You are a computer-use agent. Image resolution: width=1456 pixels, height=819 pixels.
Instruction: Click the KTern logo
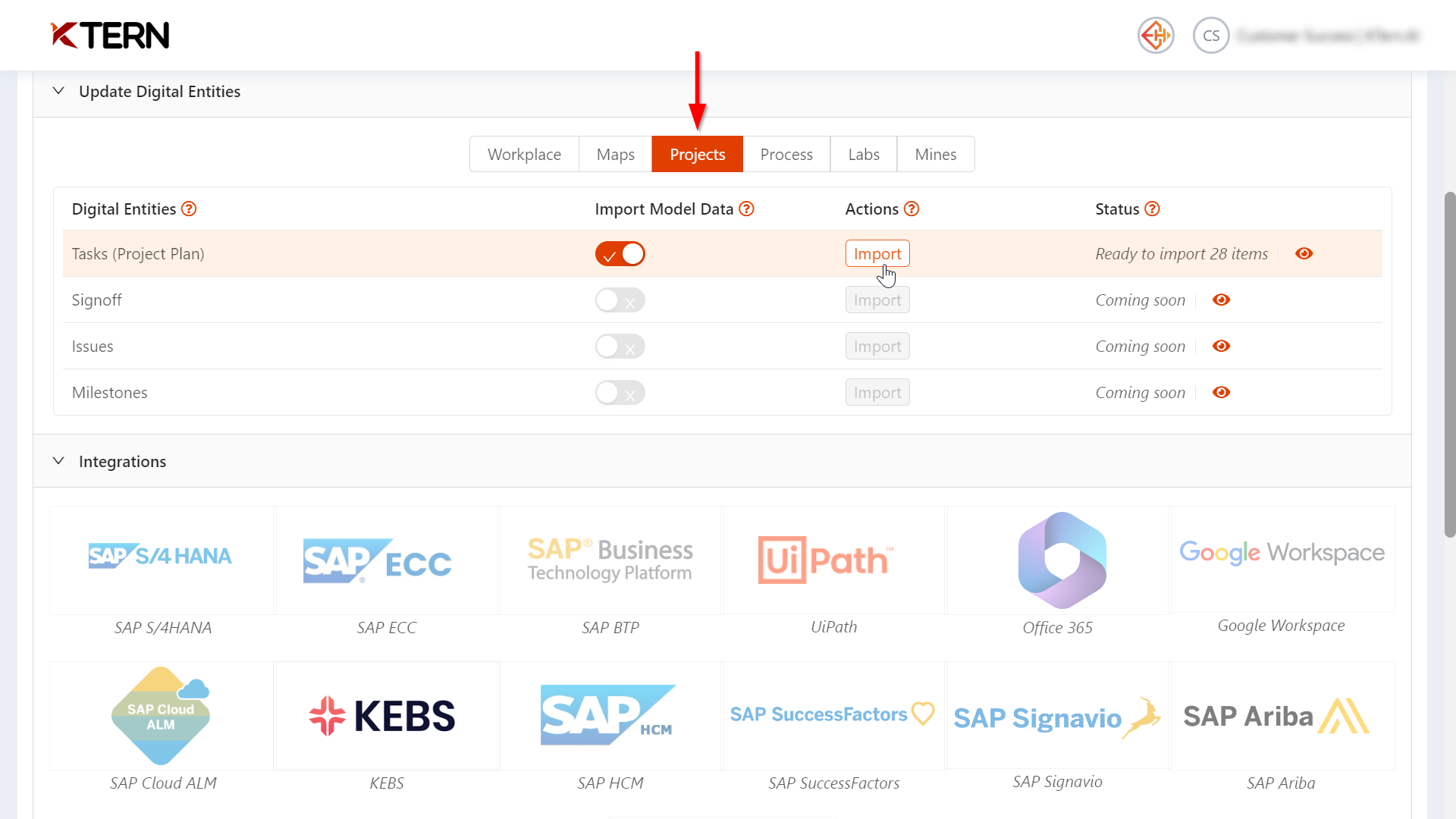(x=110, y=35)
